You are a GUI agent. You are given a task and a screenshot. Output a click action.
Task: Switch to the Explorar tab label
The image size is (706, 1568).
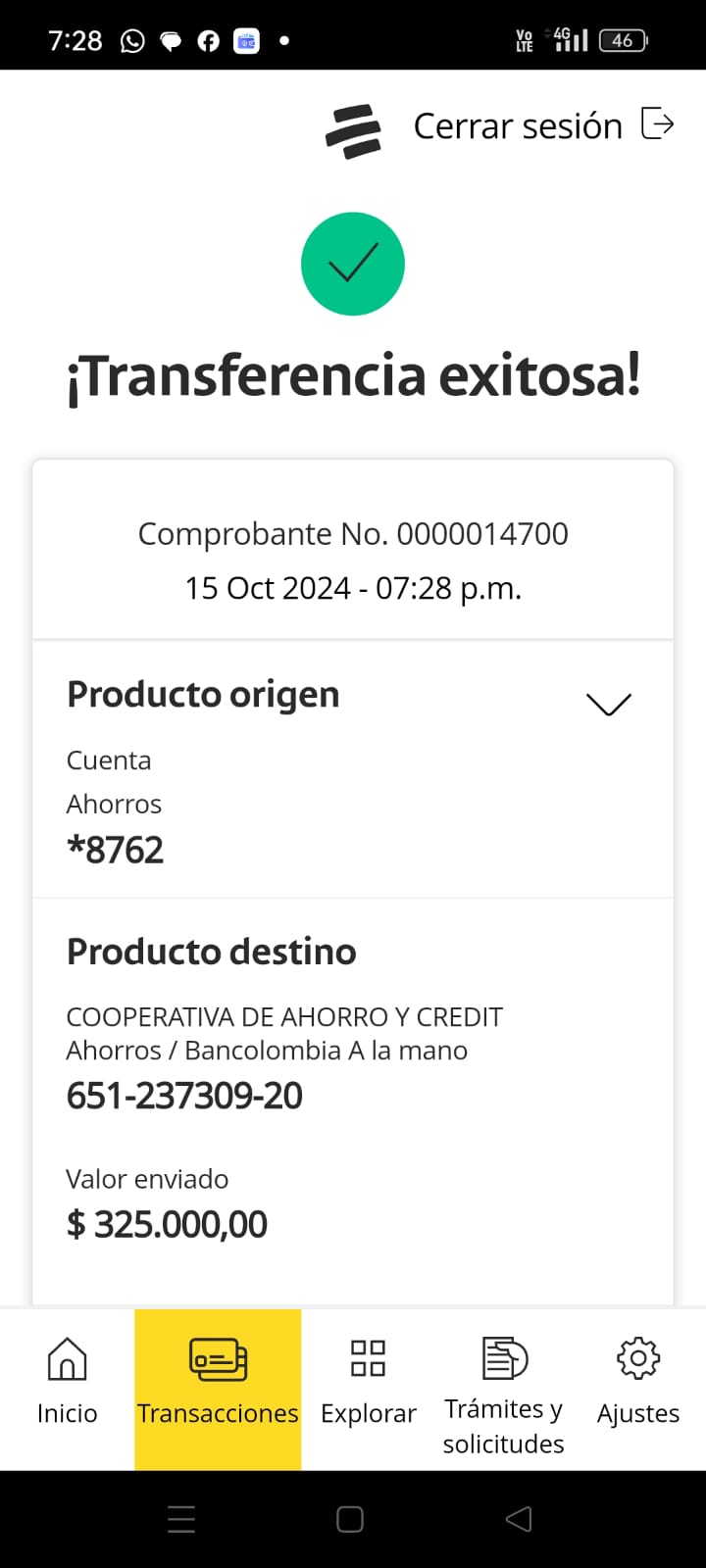point(368,1413)
